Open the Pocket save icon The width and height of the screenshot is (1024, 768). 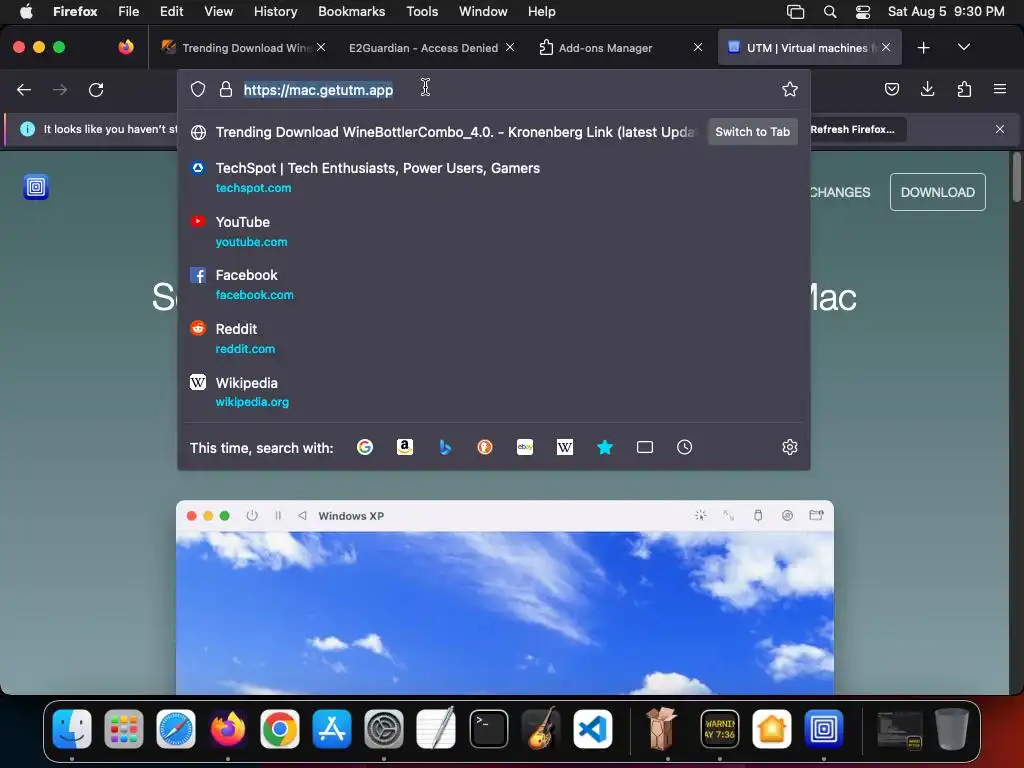(x=891, y=89)
